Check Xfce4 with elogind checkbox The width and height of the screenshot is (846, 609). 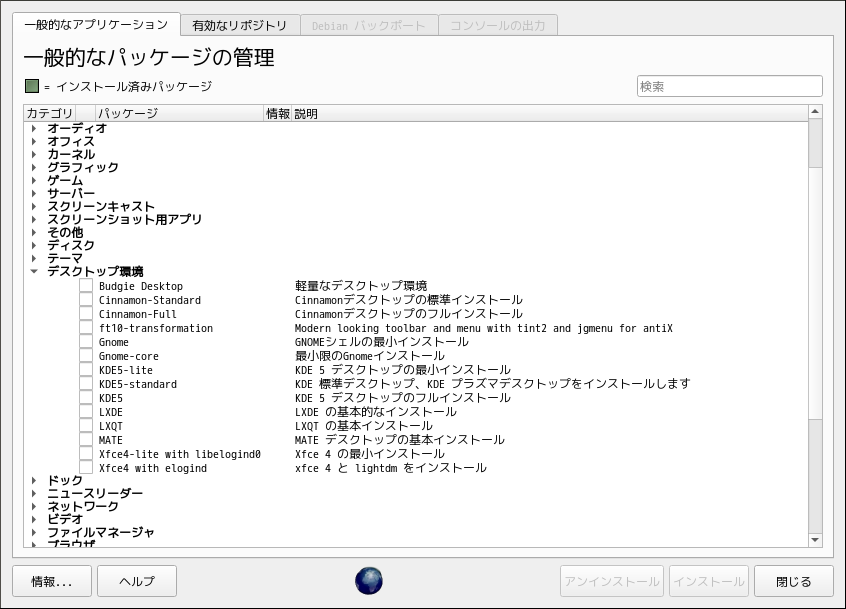tap(86, 468)
